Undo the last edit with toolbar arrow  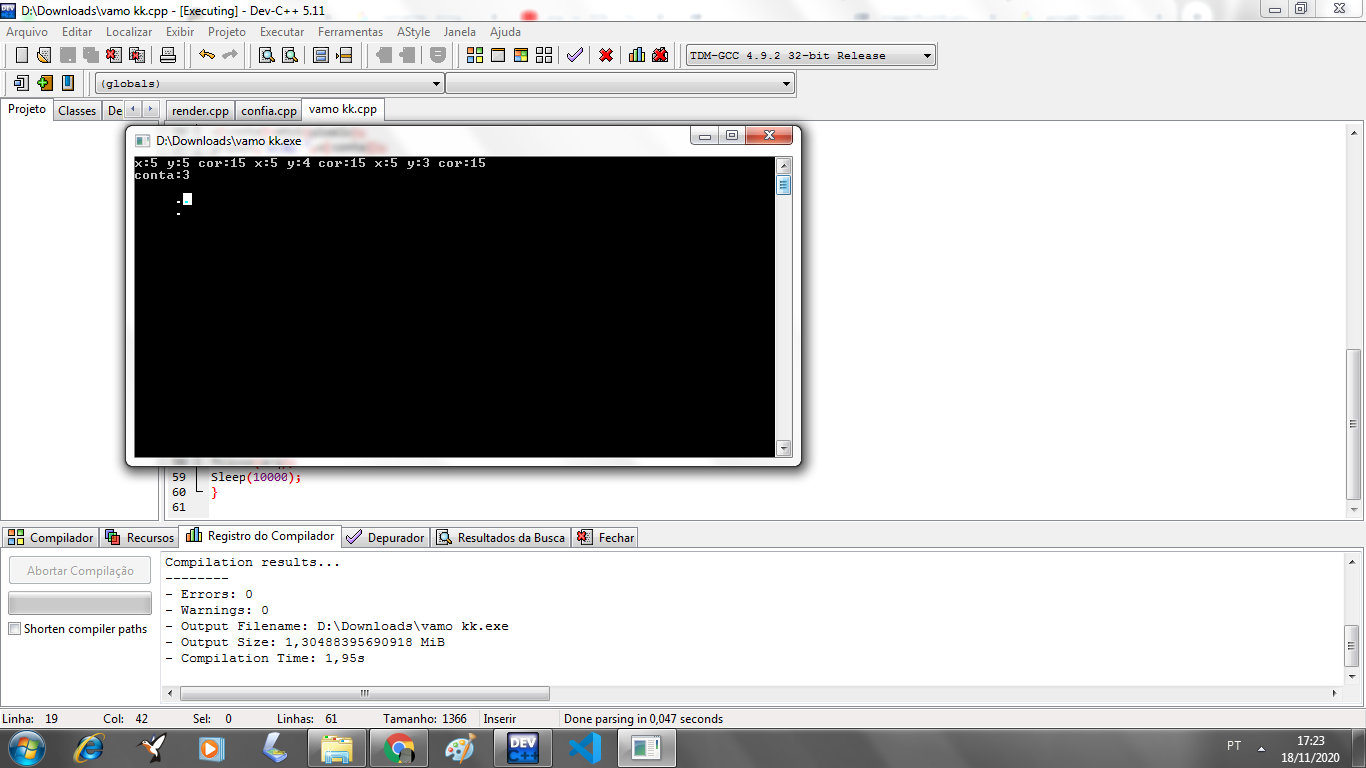(x=207, y=55)
